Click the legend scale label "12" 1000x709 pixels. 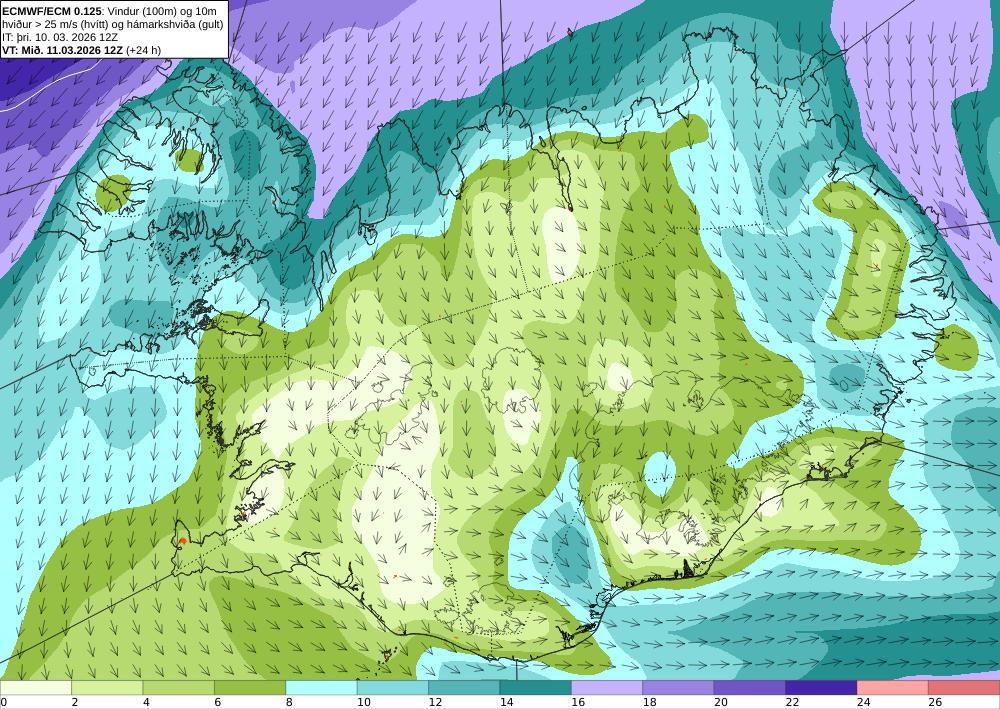click(435, 702)
